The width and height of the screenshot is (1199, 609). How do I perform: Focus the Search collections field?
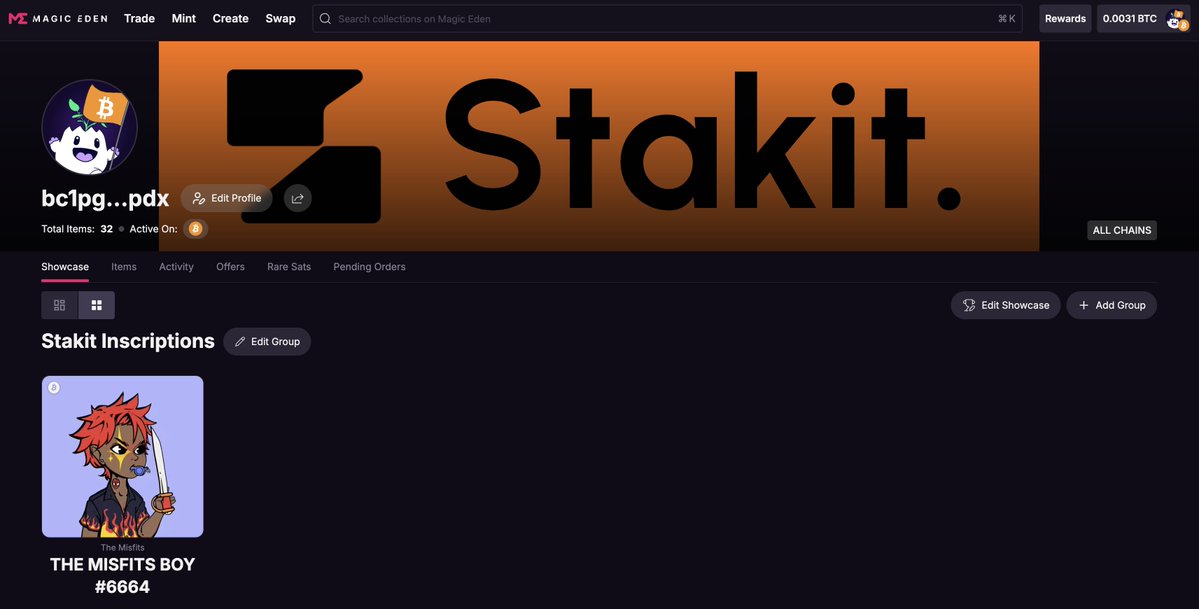pos(667,18)
